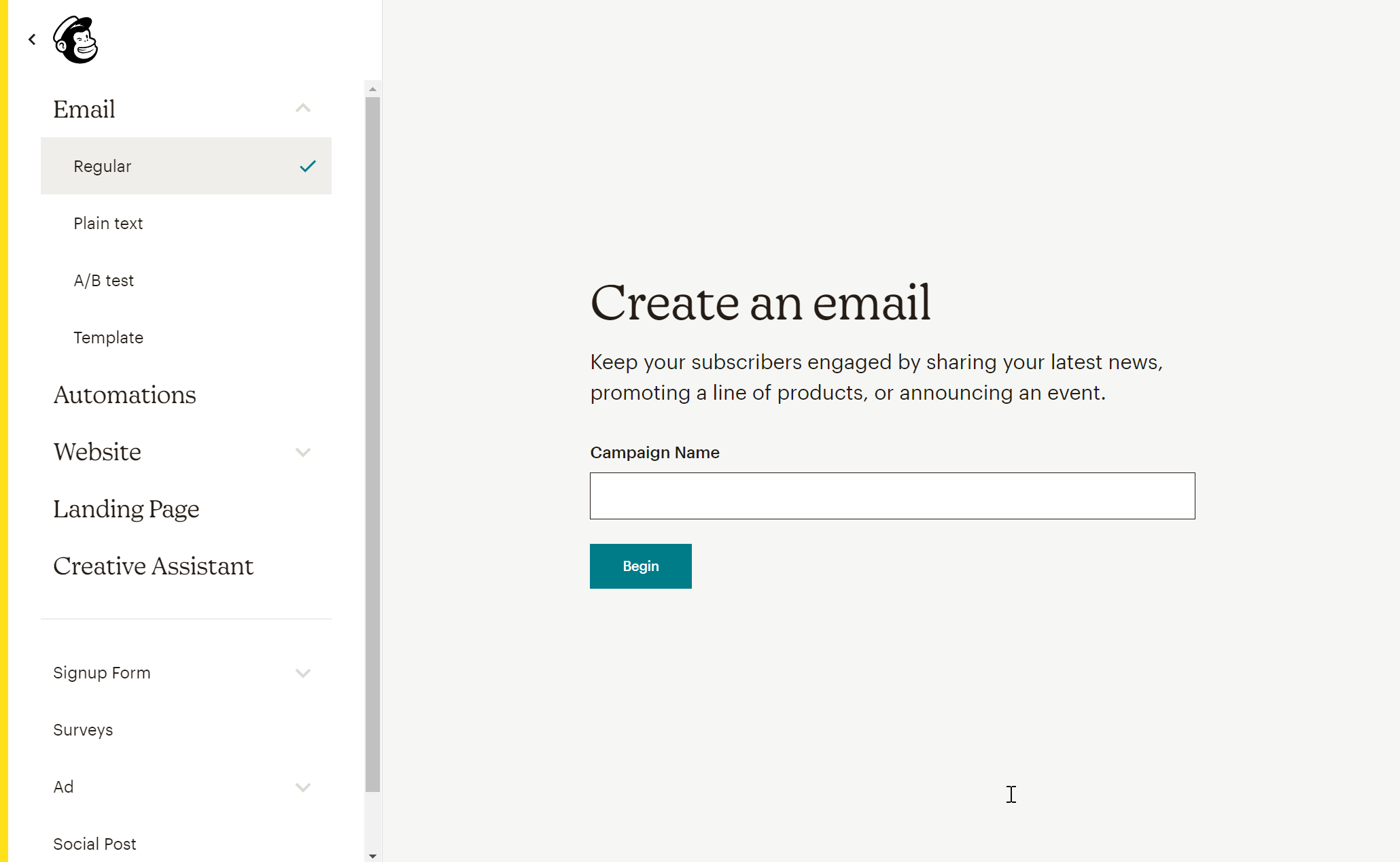Click the sidebar scrollbar down arrow
This screenshot has height=862, width=1400.
(372, 856)
